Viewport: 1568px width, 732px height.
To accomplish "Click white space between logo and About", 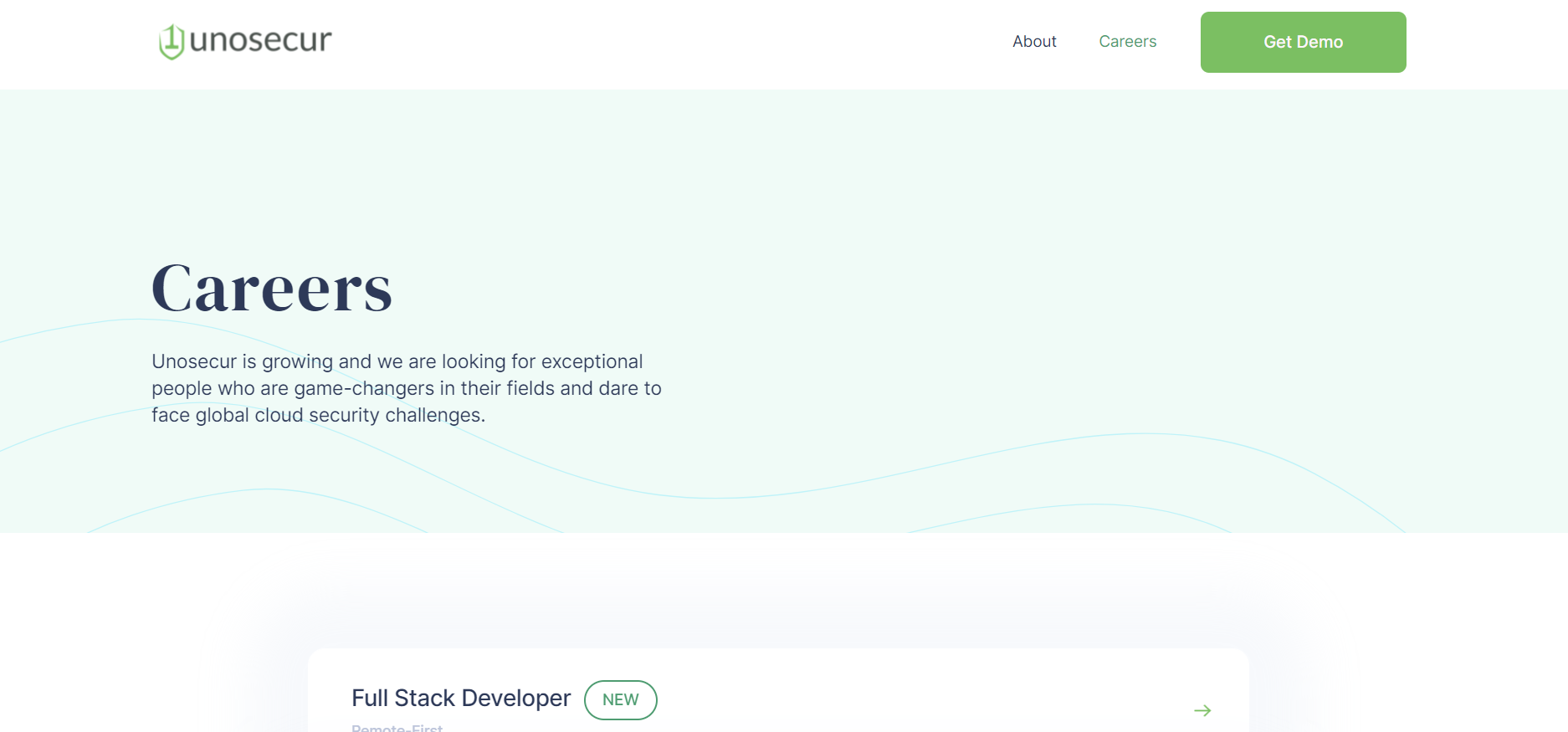I will click(x=669, y=42).
